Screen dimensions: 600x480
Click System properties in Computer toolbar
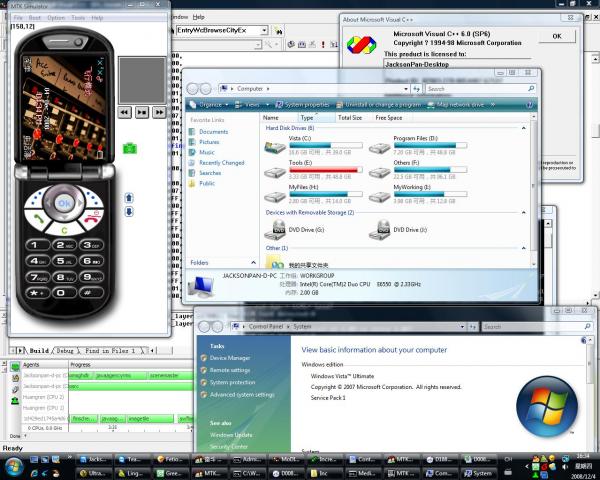(302, 104)
